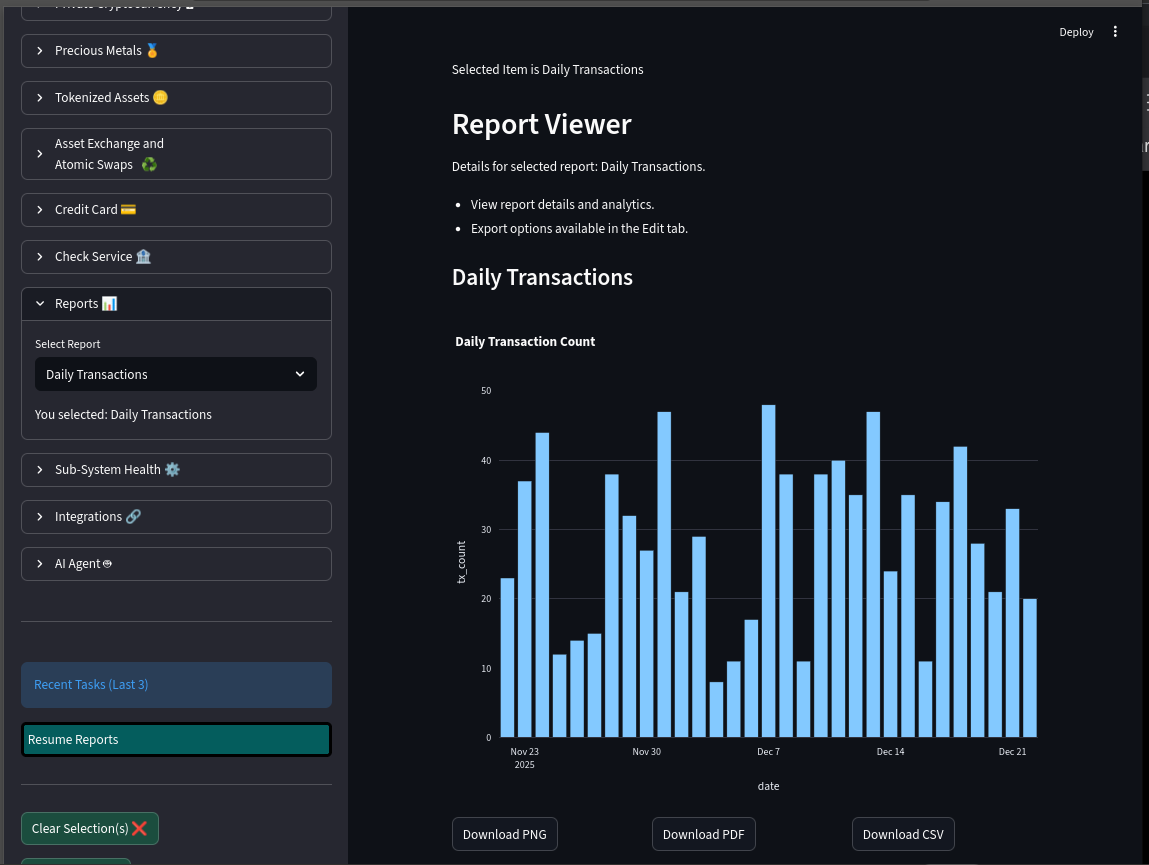
Task: Expand the Sub-System Health section
Action: point(176,470)
